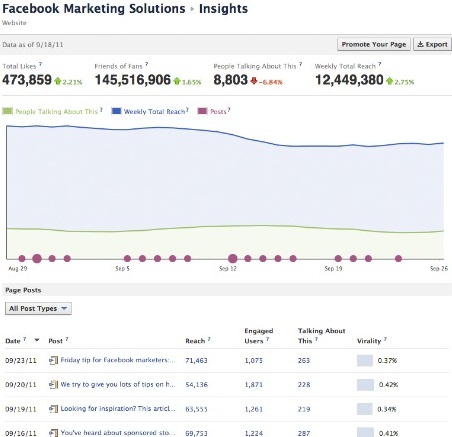Click the Friends of Fans help icon

pos(147,64)
